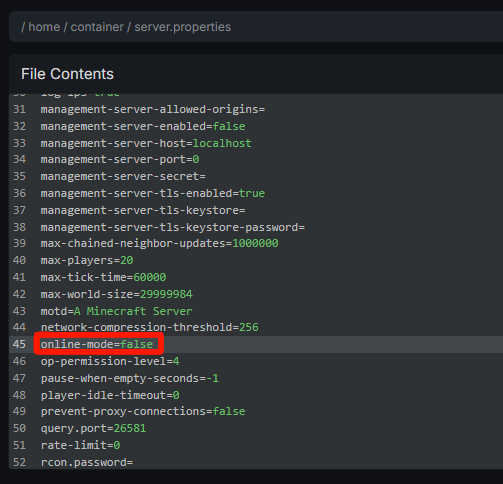503x484 pixels.
Task: Click the rate-limit=0 line
Action: pos(80,445)
